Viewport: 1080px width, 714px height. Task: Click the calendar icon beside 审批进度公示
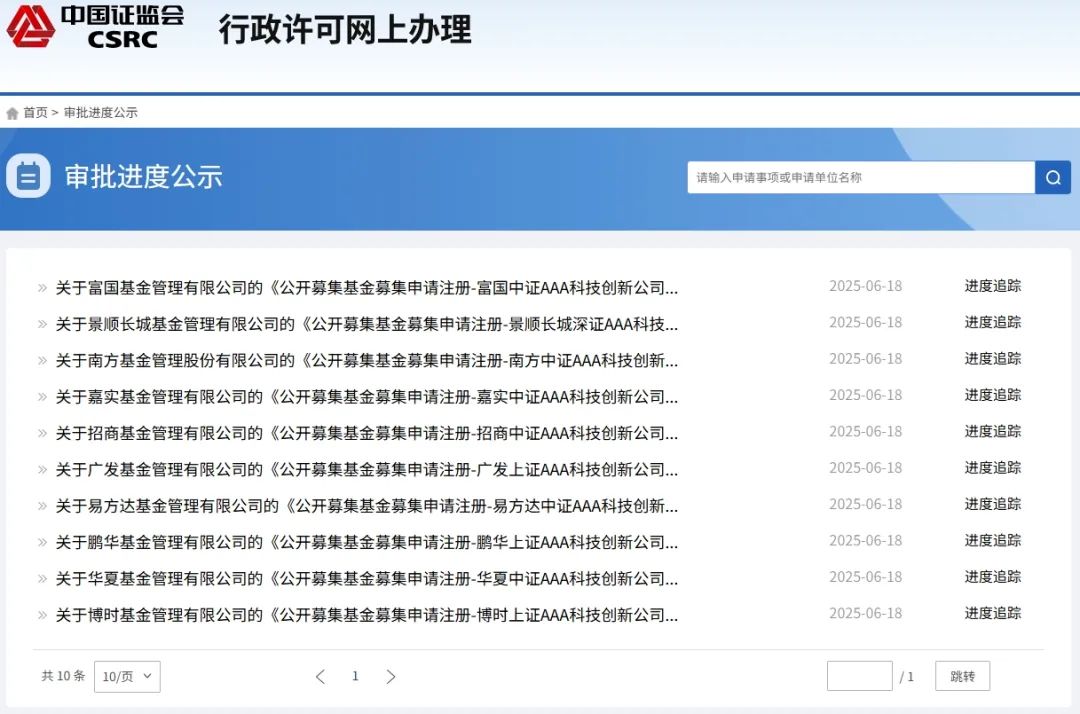28,177
